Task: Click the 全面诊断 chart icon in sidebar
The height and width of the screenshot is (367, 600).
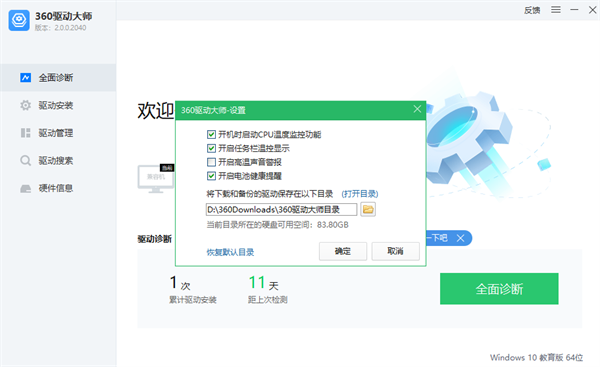Action: pos(25,78)
